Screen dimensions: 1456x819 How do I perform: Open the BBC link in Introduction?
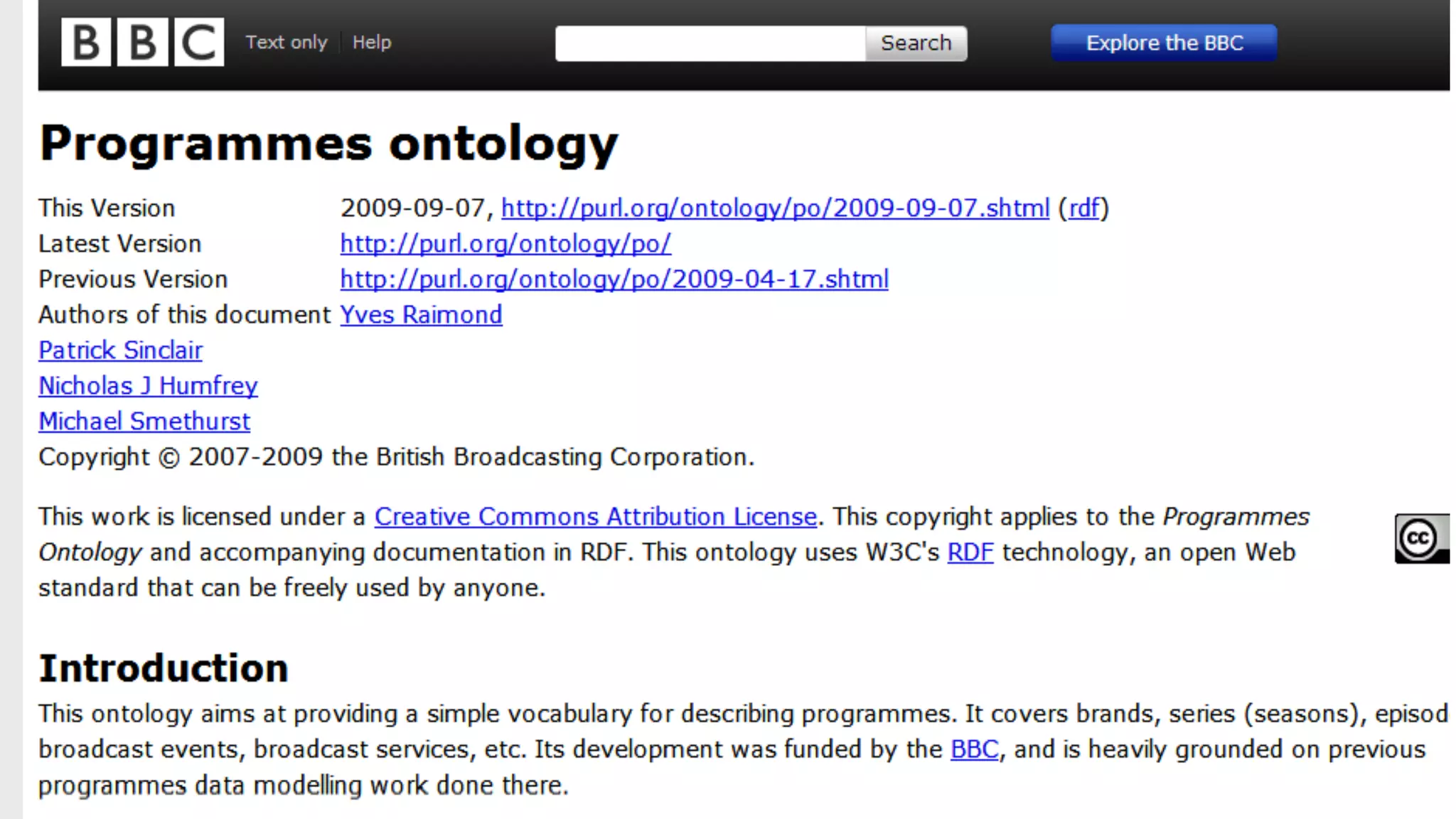[974, 749]
